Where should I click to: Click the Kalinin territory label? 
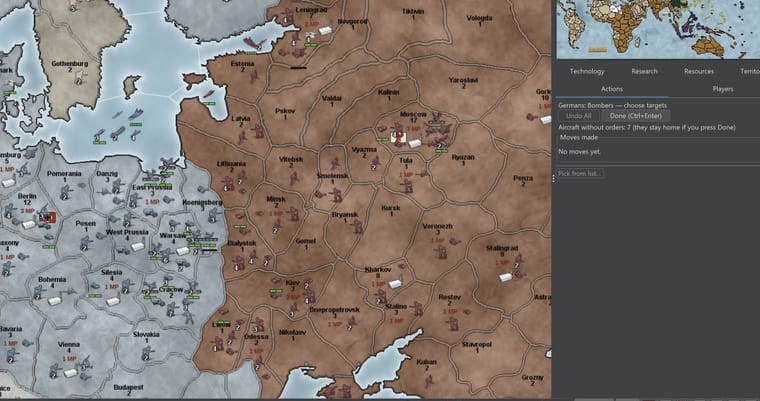389,92
